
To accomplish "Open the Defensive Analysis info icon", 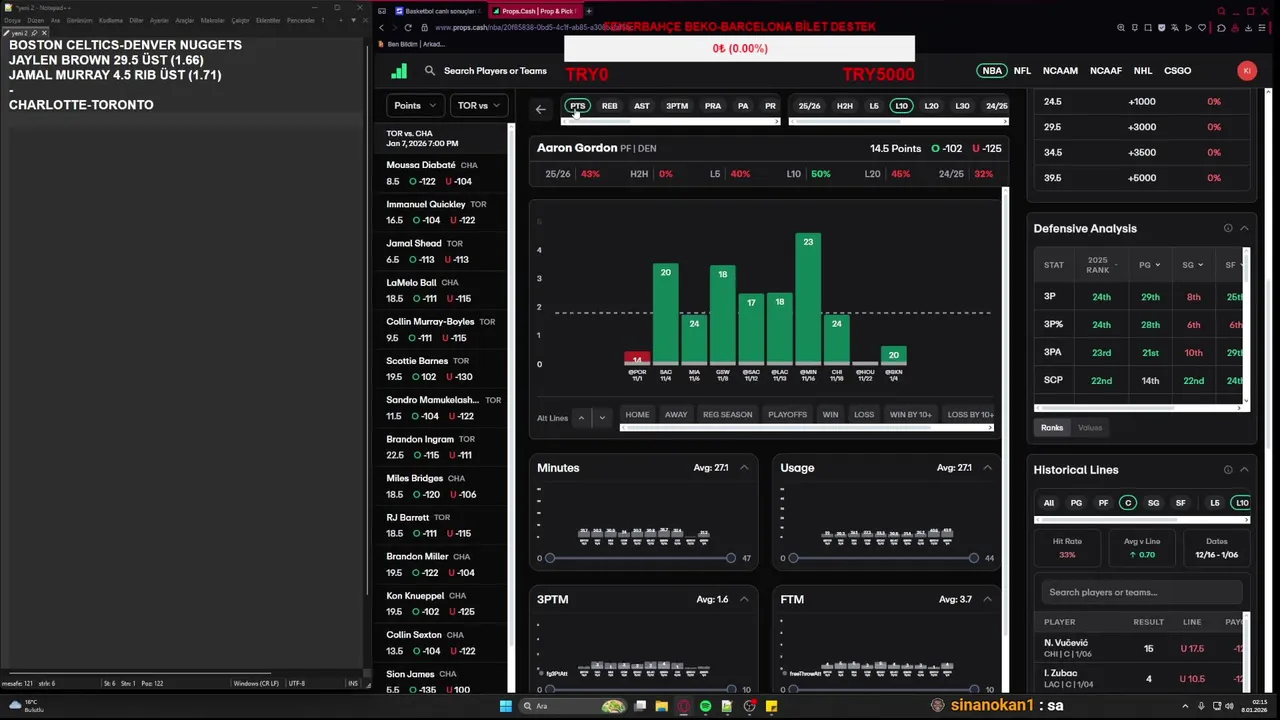I will (1228, 228).
